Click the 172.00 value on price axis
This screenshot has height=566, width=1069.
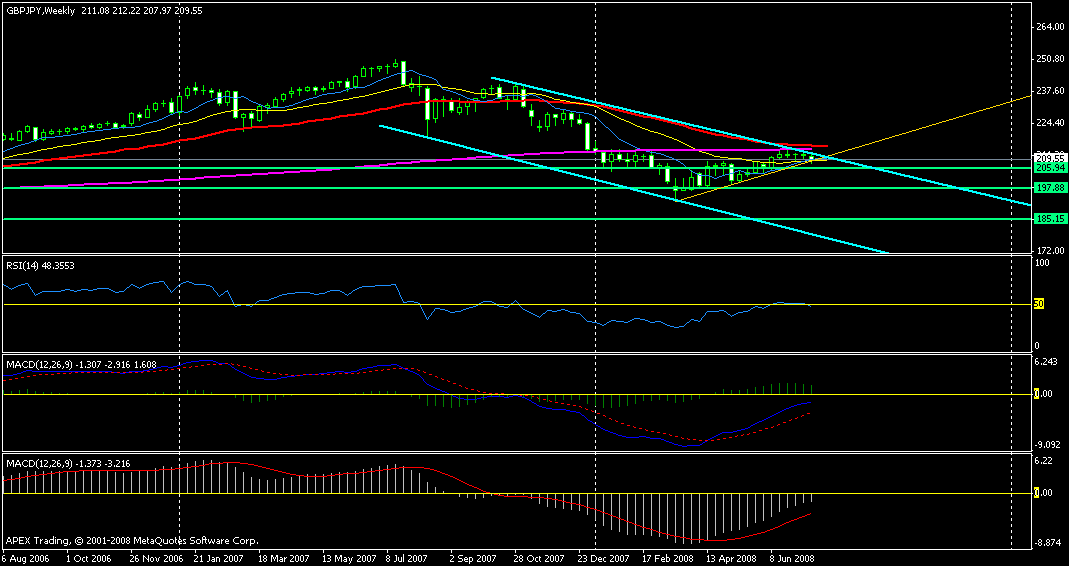click(x=1048, y=250)
